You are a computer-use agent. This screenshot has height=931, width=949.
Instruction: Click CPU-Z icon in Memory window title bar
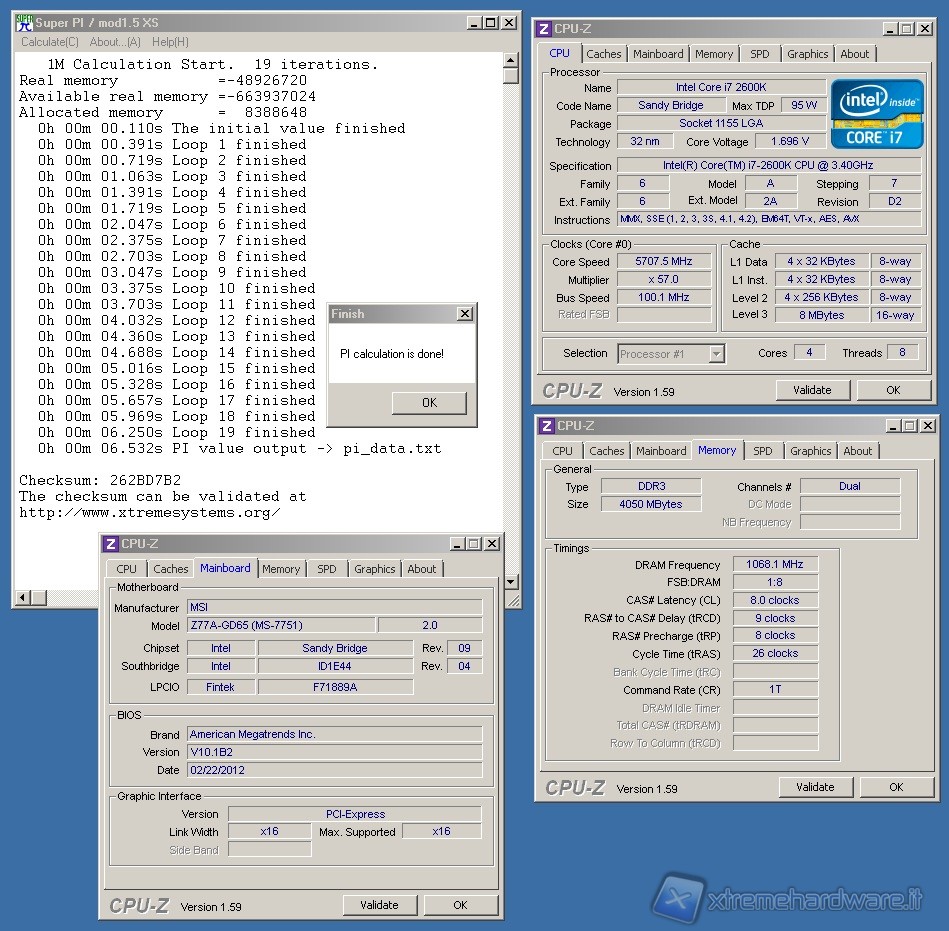tap(546, 426)
